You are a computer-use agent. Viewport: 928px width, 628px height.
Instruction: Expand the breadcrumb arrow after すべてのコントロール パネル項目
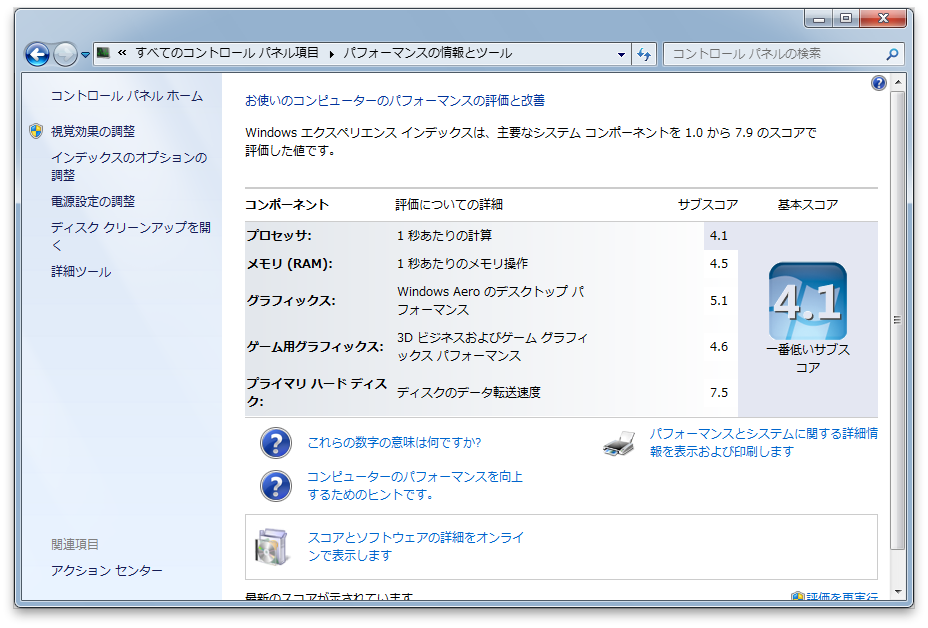tap(331, 54)
